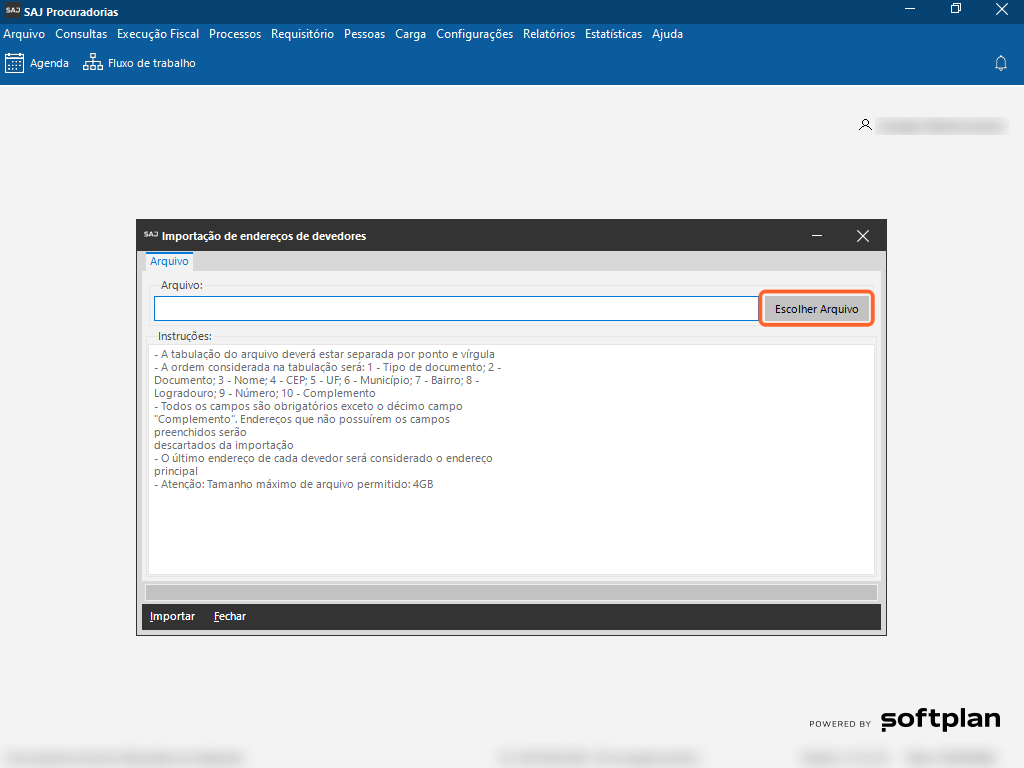The height and width of the screenshot is (768, 1024).
Task: Open the Consultas menu
Action: coord(81,34)
